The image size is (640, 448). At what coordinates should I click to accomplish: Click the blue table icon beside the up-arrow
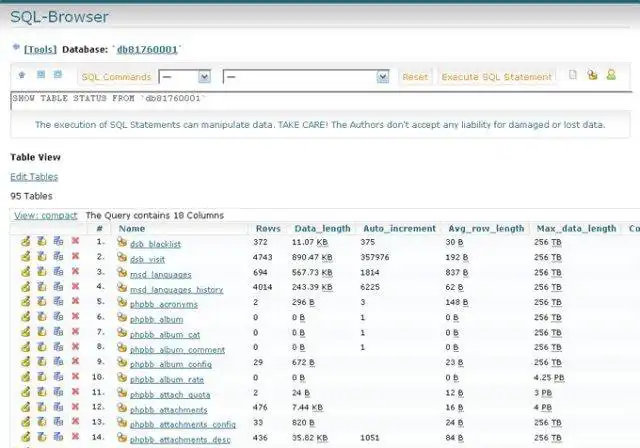[41, 74]
